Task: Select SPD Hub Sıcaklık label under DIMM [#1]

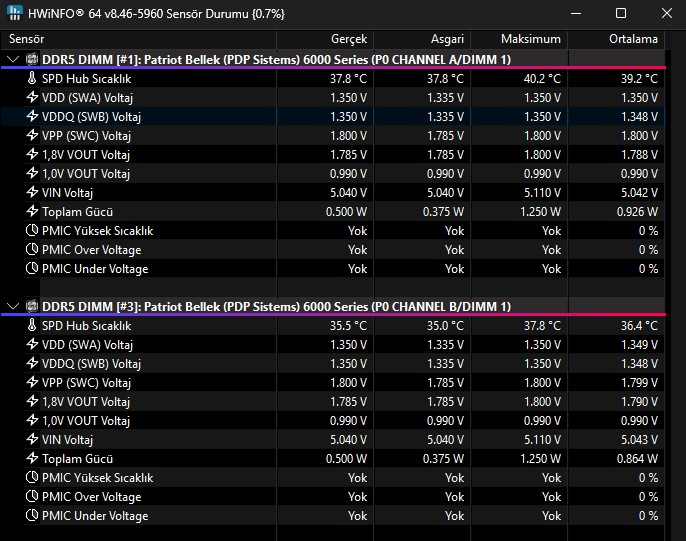Action: tap(87, 79)
